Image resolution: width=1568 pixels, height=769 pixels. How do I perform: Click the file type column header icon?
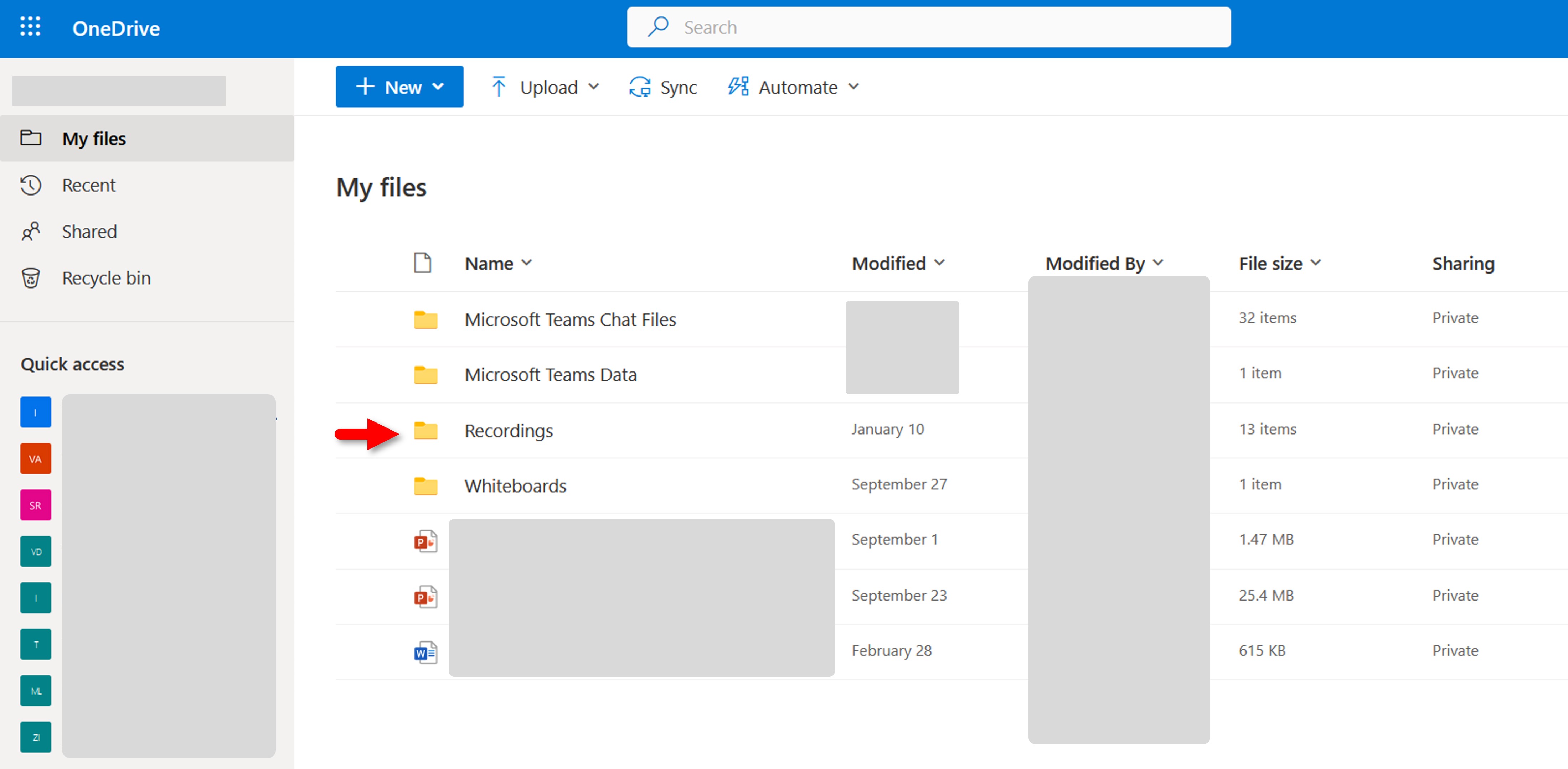click(422, 263)
